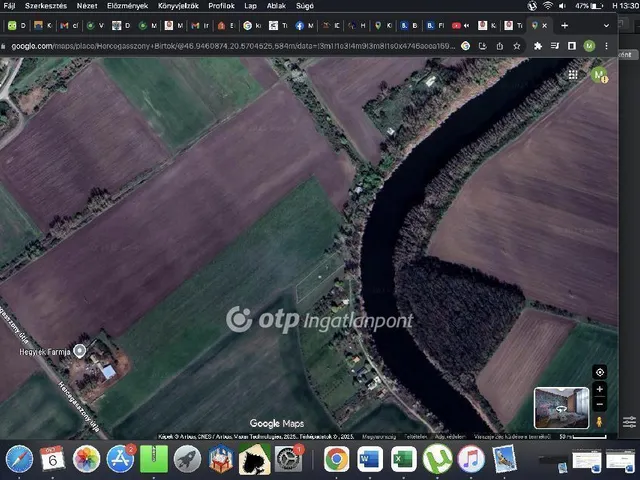Click the volume icon in menu bar
The height and width of the screenshot is (480, 640).
(562, 6)
